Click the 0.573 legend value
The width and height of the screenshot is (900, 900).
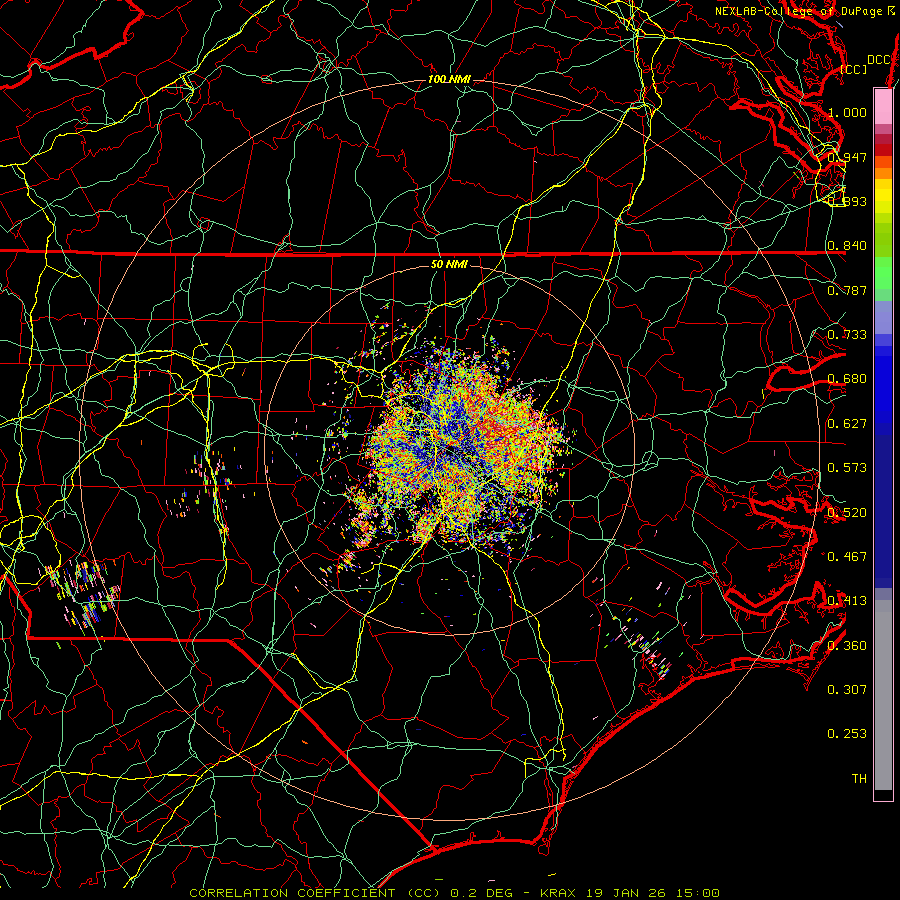click(847, 468)
